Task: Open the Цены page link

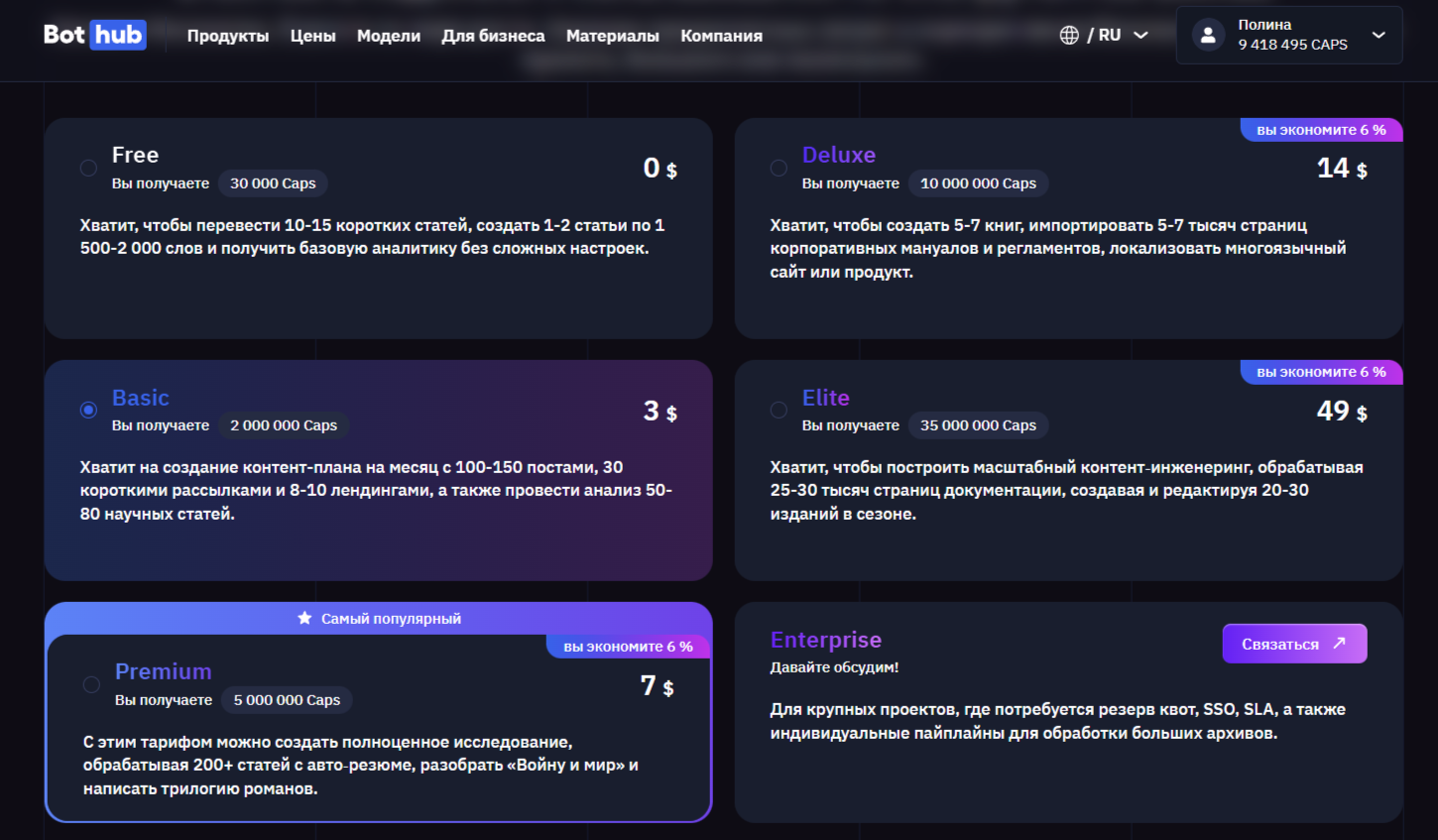Action: (312, 35)
